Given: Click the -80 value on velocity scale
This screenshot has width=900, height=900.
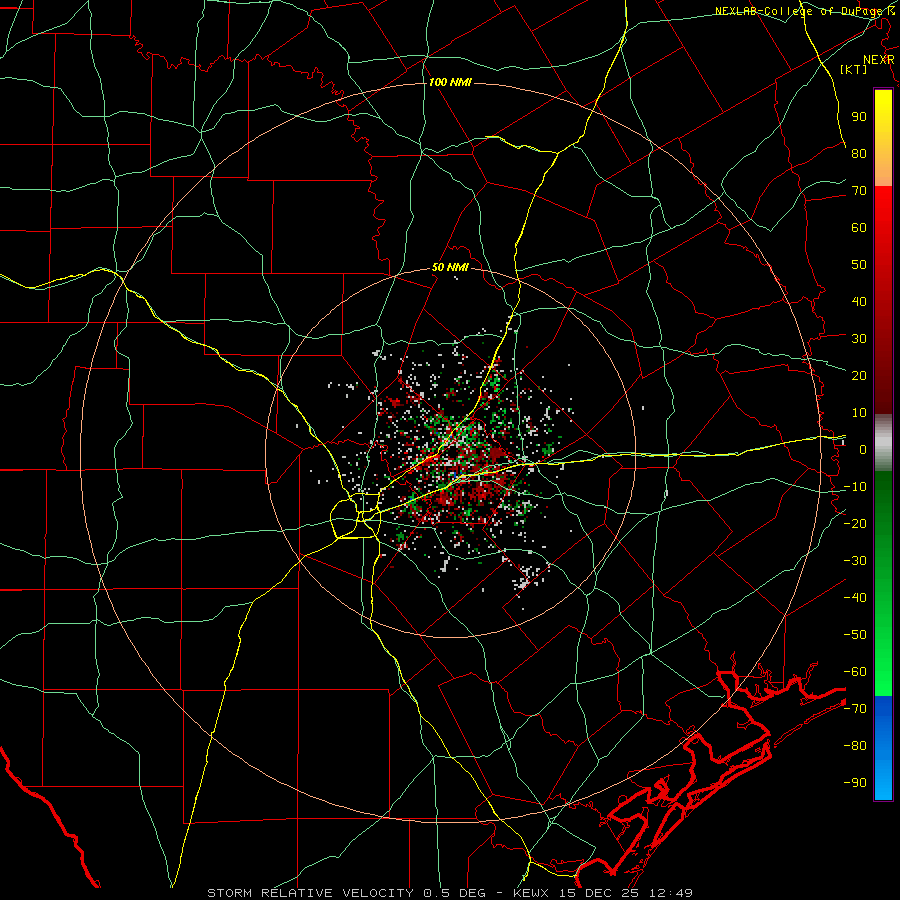Looking at the screenshot, I should [x=855, y=746].
